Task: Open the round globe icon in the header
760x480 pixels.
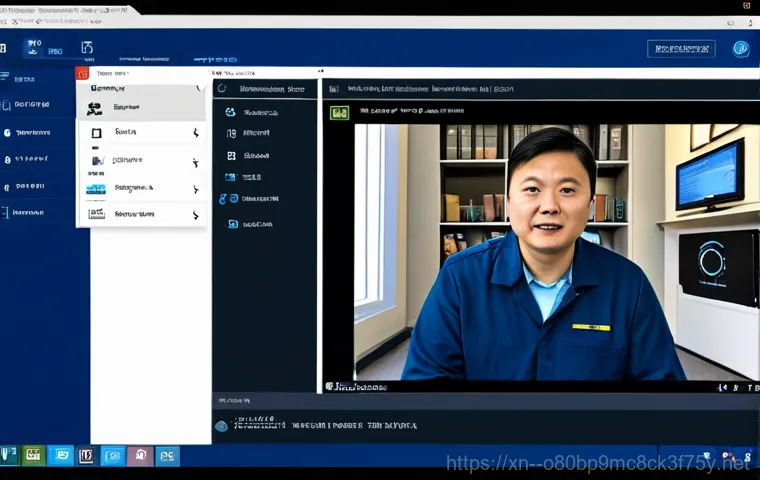Action: [741, 48]
